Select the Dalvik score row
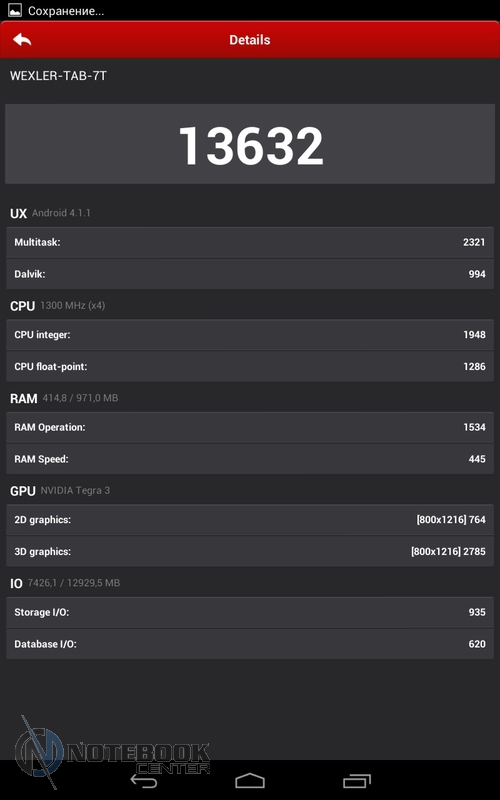 click(x=250, y=274)
